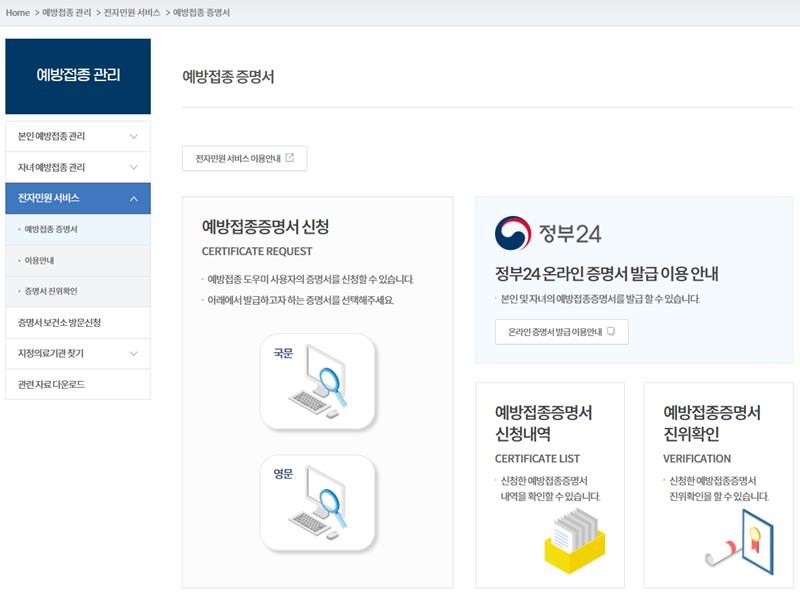
Task: Click the 정부24 logo
Action: tap(548, 233)
